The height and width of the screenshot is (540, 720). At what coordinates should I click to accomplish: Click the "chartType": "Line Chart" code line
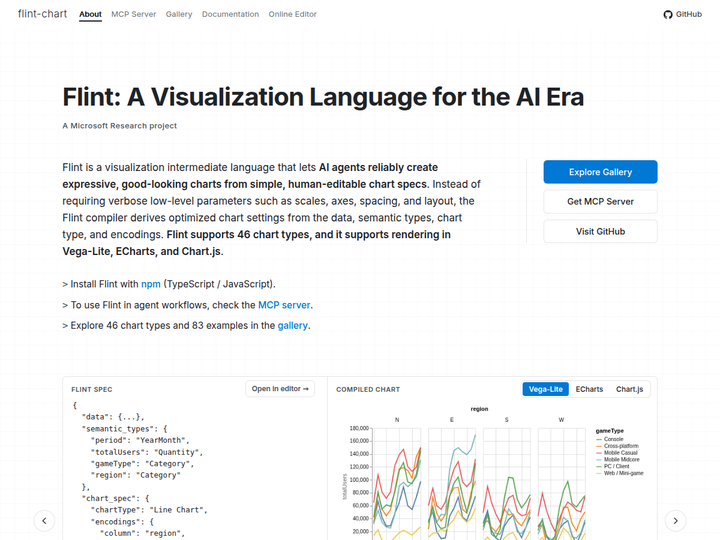[x=149, y=510]
